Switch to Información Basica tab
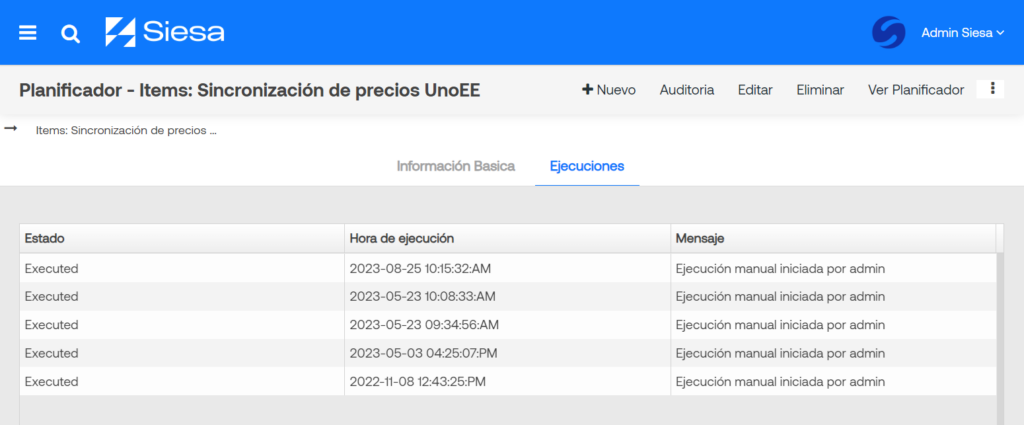This screenshot has width=1024, height=425. (456, 166)
